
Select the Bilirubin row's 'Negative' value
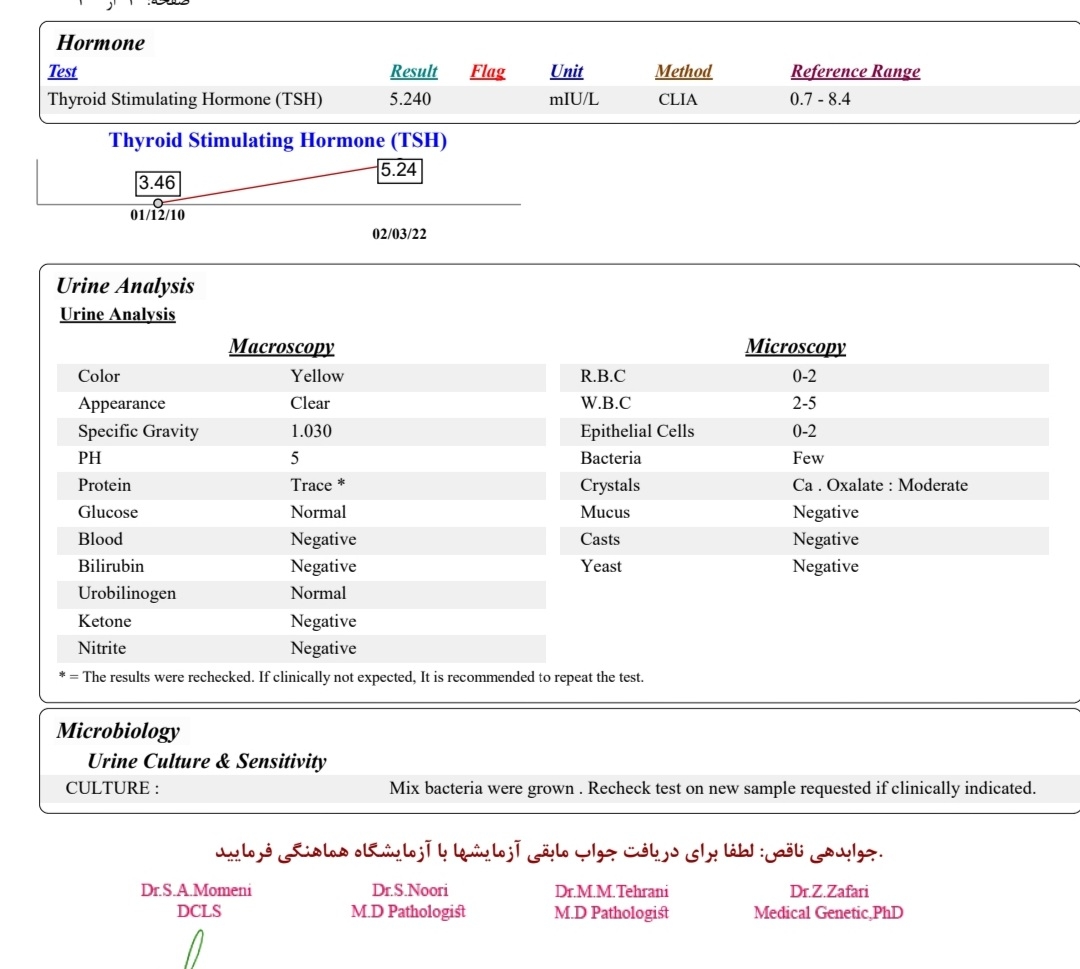click(x=323, y=567)
